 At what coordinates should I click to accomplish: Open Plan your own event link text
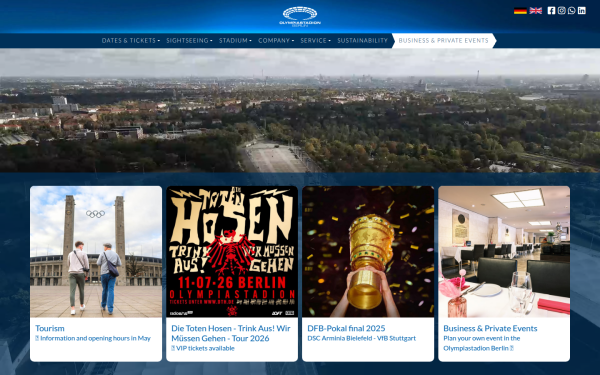pyautogui.click(x=481, y=343)
